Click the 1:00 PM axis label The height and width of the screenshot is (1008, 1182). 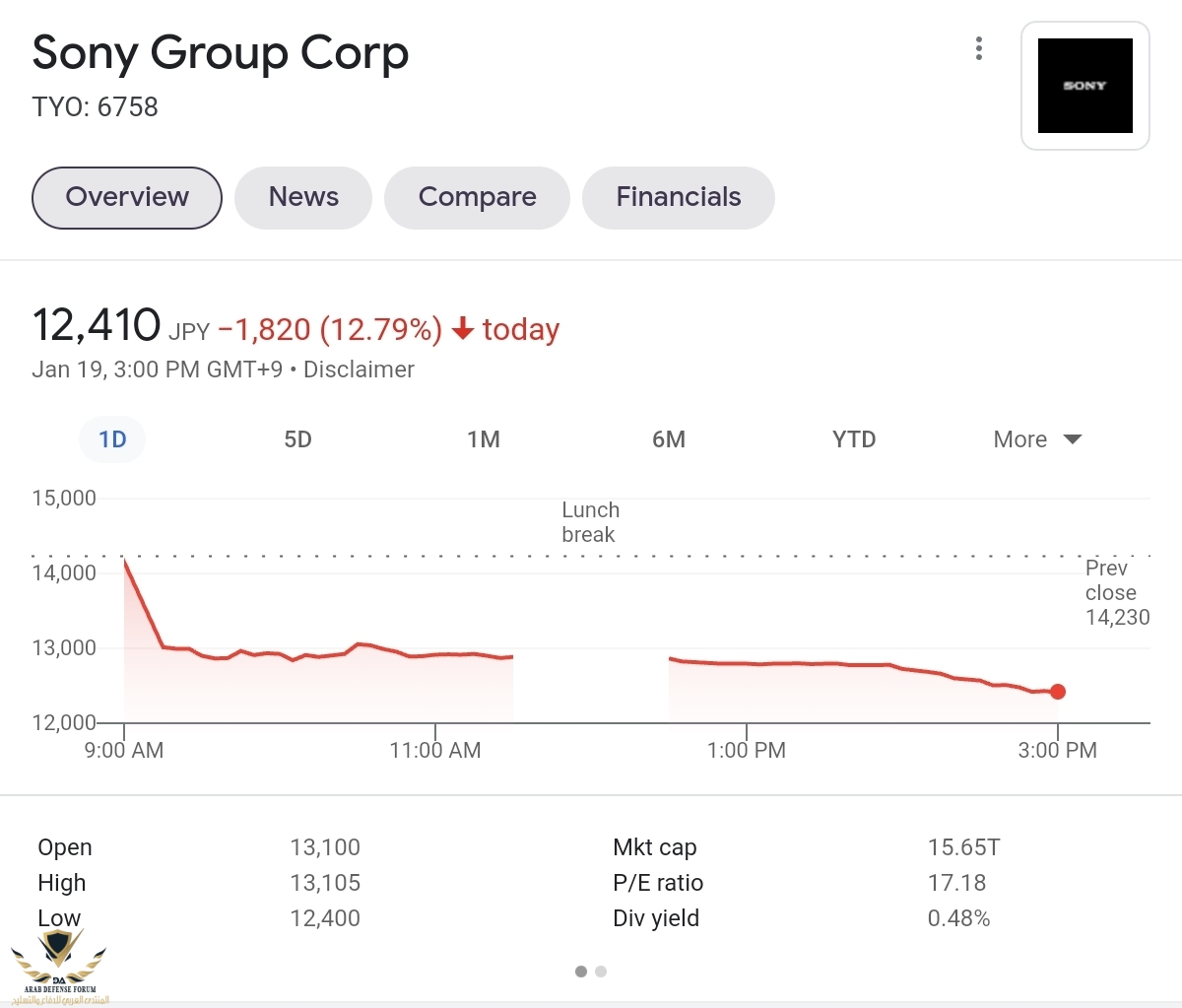click(747, 751)
